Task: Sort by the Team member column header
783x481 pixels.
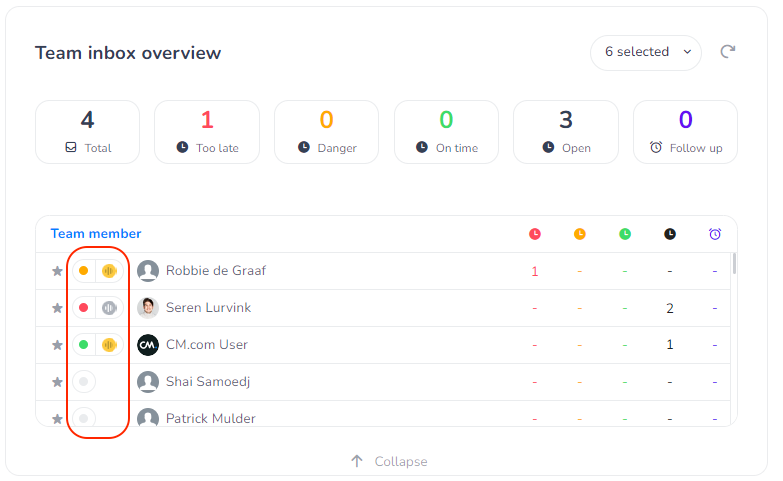Action: coord(96,234)
